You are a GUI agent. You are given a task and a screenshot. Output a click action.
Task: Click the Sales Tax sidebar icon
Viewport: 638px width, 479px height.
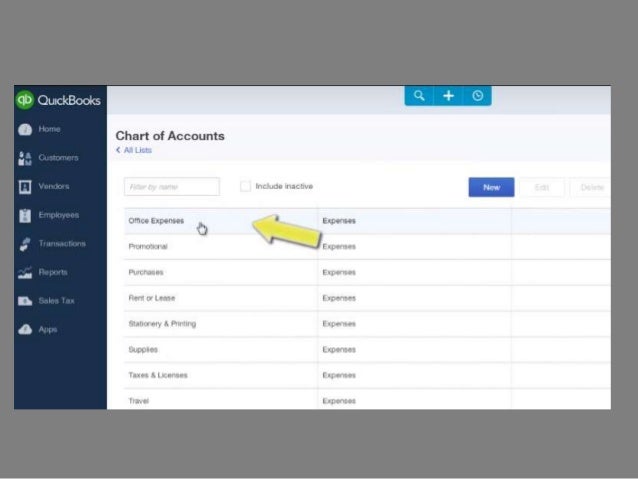(25, 301)
